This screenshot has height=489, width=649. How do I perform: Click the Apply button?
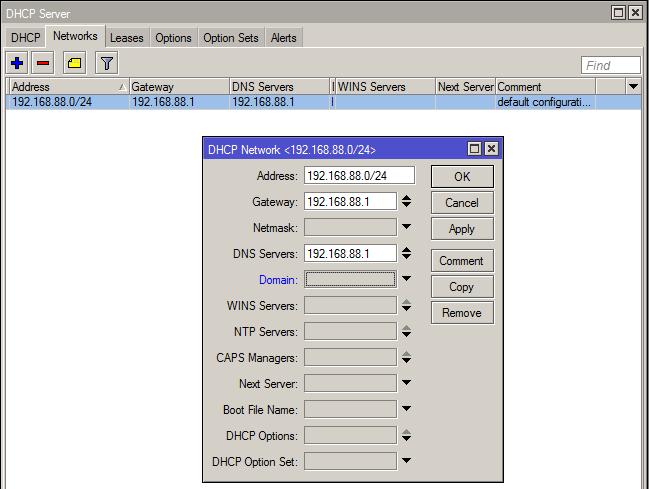[x=462, y=229]
